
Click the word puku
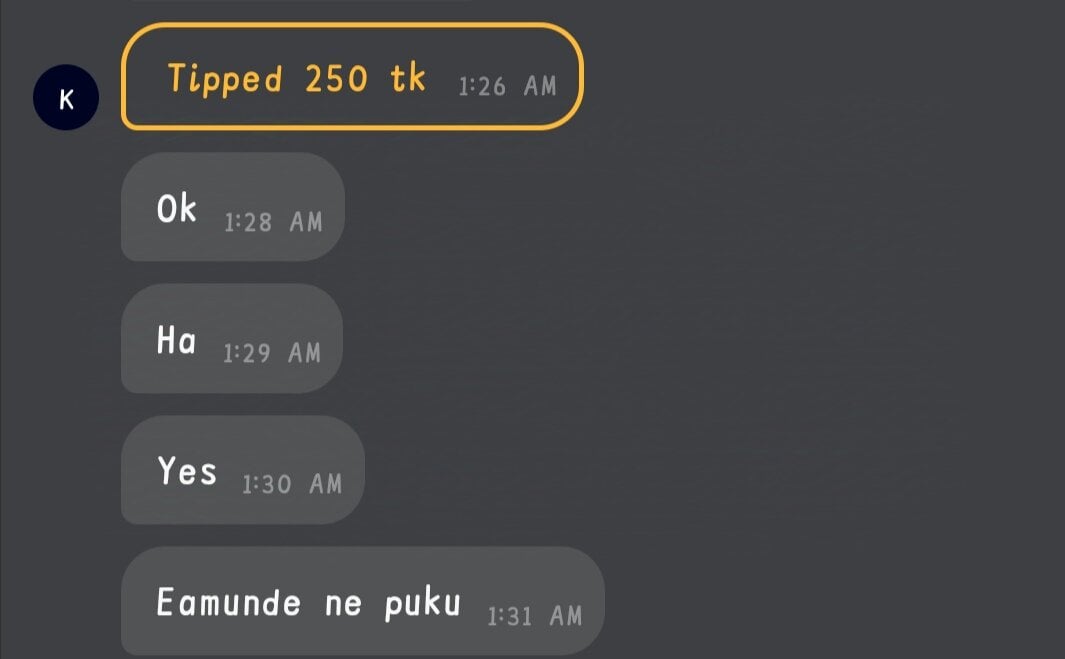tap(422, 603)
